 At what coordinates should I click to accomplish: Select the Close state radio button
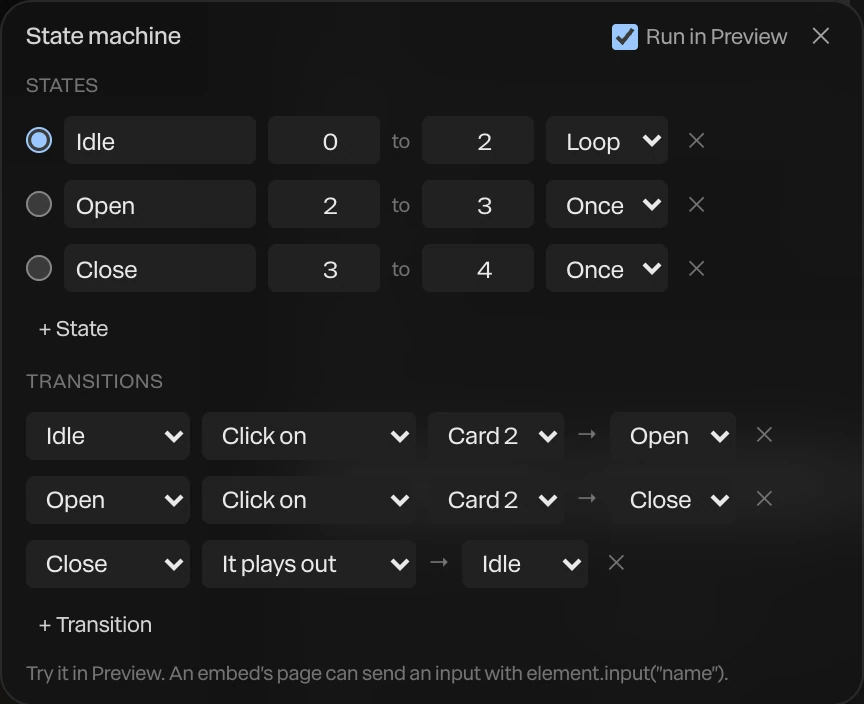point(39,268)
